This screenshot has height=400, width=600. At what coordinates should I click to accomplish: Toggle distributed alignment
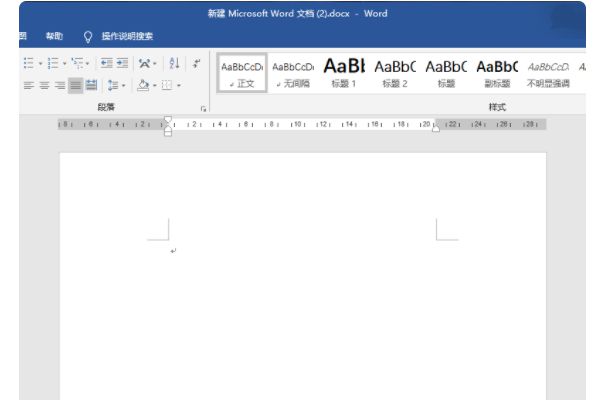tap(92, 85)
